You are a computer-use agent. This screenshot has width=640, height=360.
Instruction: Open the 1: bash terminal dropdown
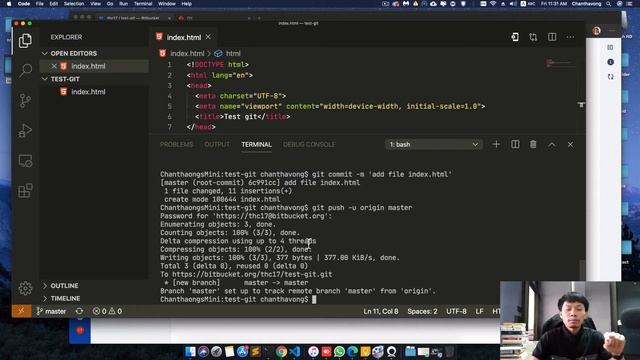pos(433,144)
